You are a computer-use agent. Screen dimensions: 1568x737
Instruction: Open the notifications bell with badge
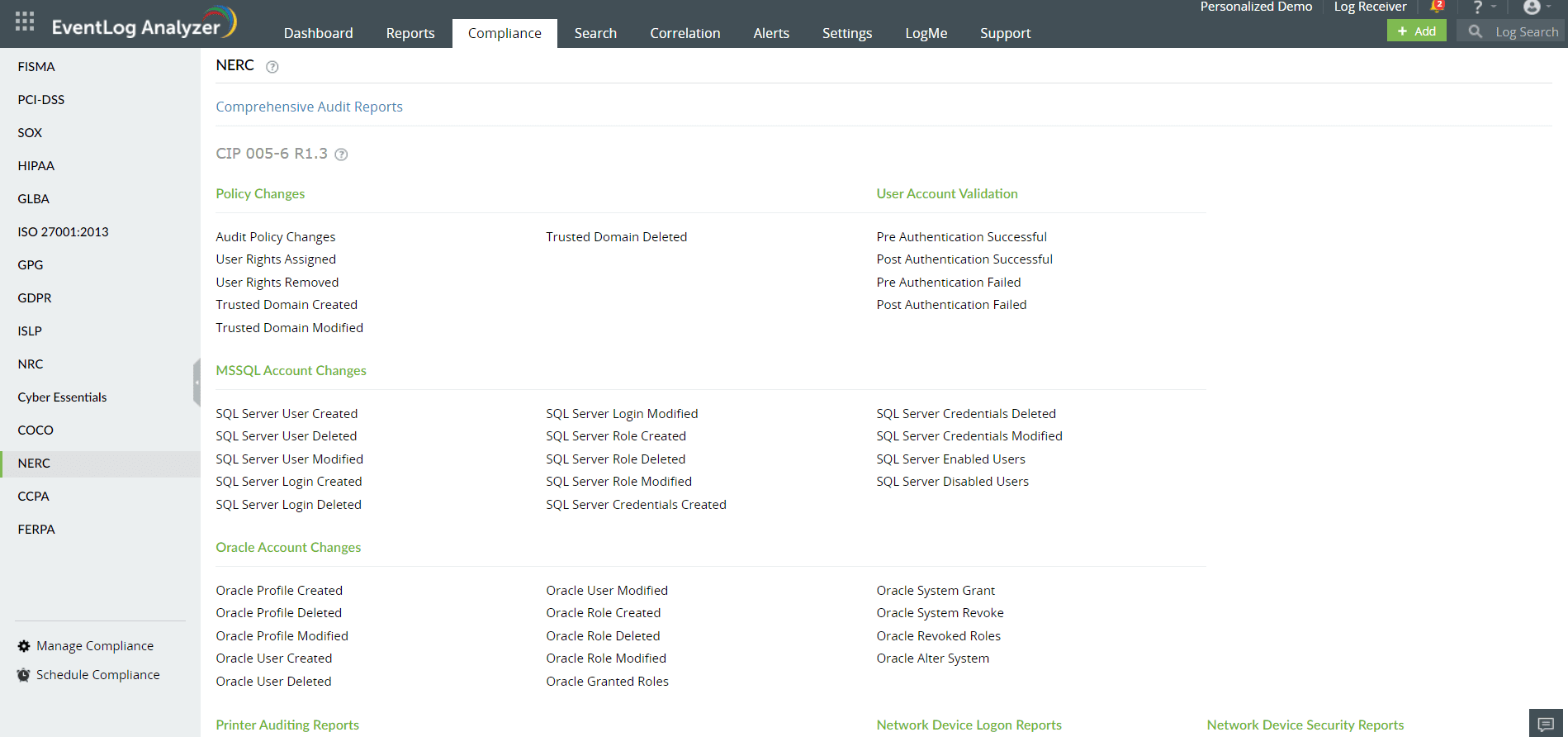coord(1437,7)
